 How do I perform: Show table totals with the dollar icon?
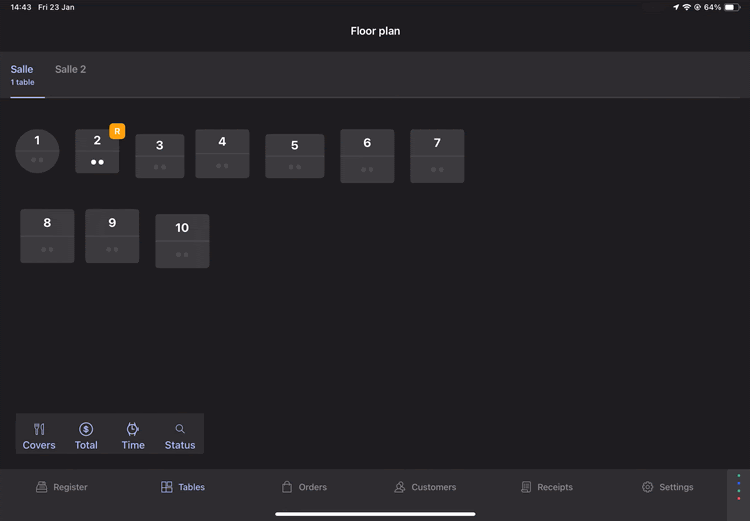86,434
